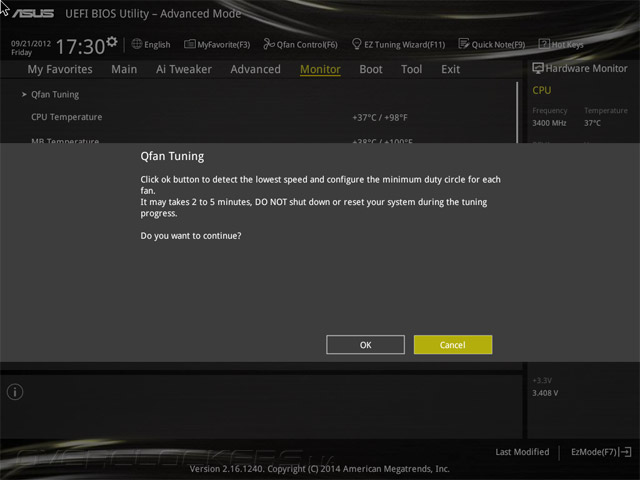
Task: Go to the Advanced tab
Action: point(256,69)
